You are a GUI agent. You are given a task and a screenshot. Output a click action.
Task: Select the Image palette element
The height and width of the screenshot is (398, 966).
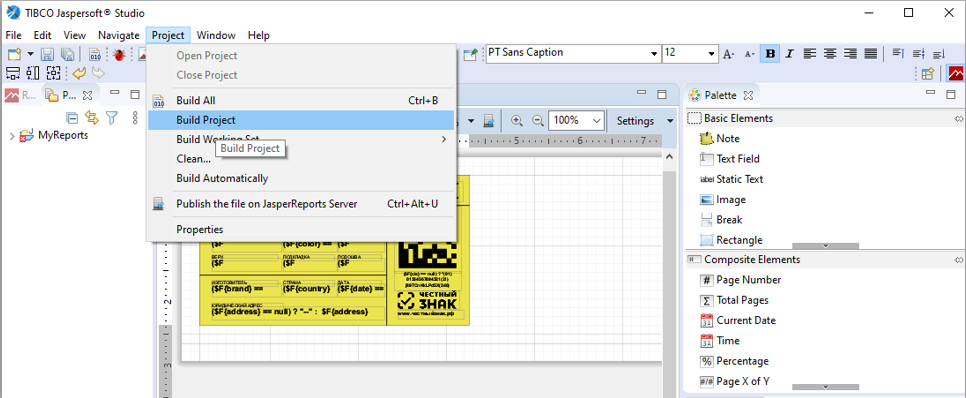click(x=723, y=200)
